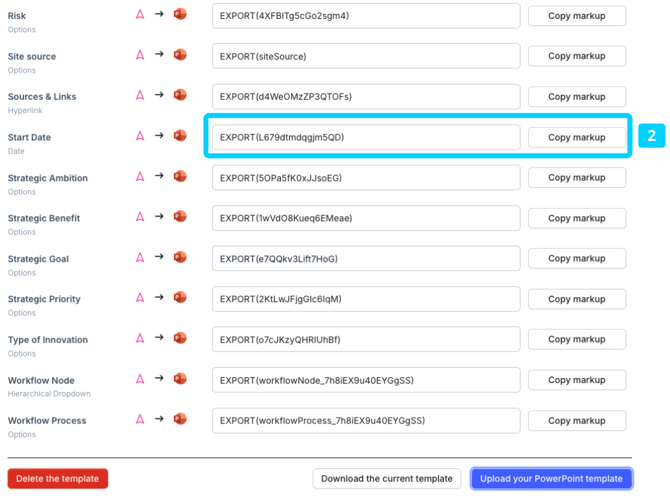670x498 pixels.
Task: Click the Type of Innovation label
Action: pos(48,340)
